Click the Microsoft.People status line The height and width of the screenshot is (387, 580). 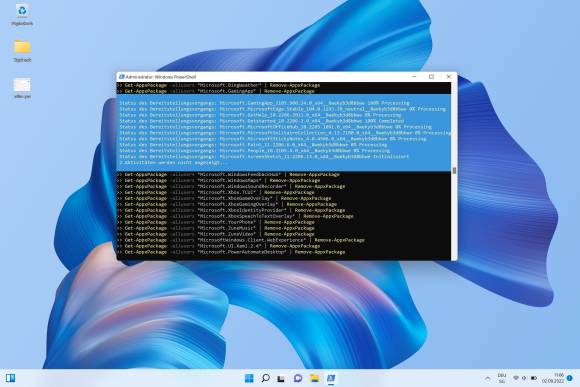[254, 151]
